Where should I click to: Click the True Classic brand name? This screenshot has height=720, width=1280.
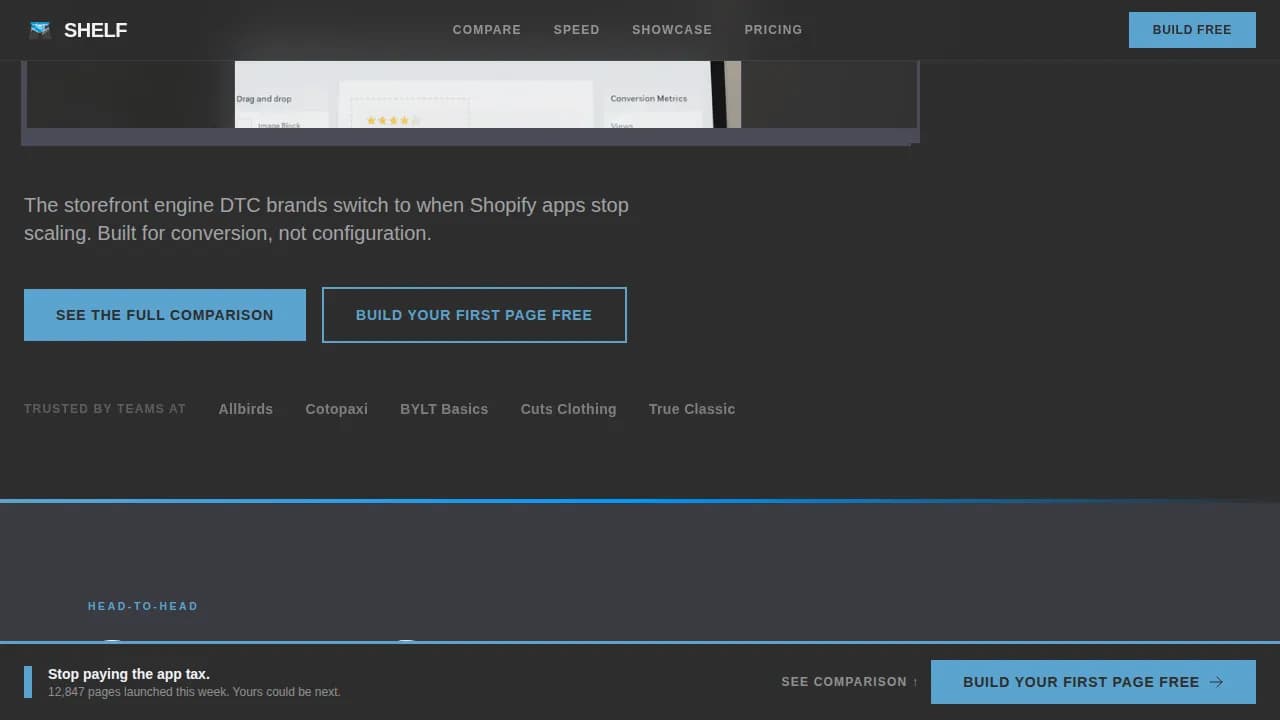click(x=692, y=409)
